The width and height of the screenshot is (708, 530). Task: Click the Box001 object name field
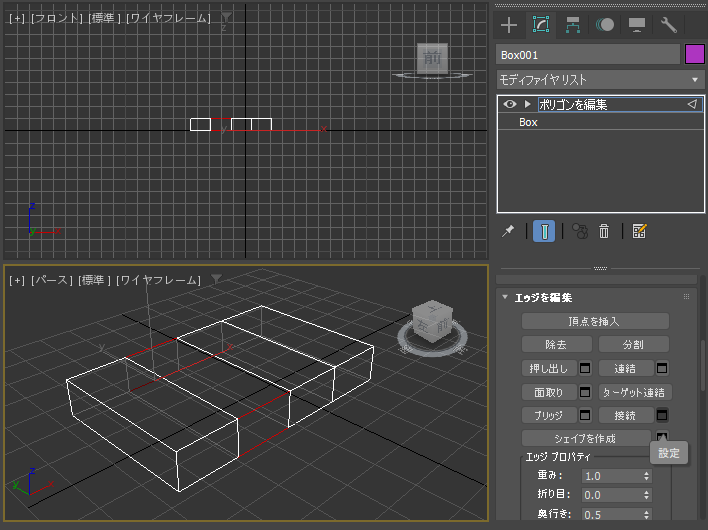click(588, 55)
